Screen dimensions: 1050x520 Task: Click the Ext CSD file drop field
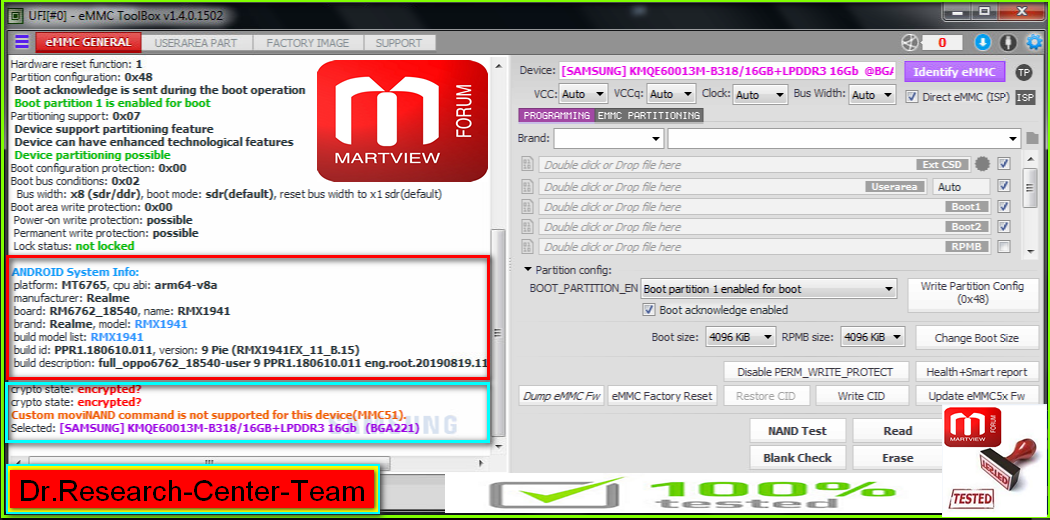coord(755,165)
